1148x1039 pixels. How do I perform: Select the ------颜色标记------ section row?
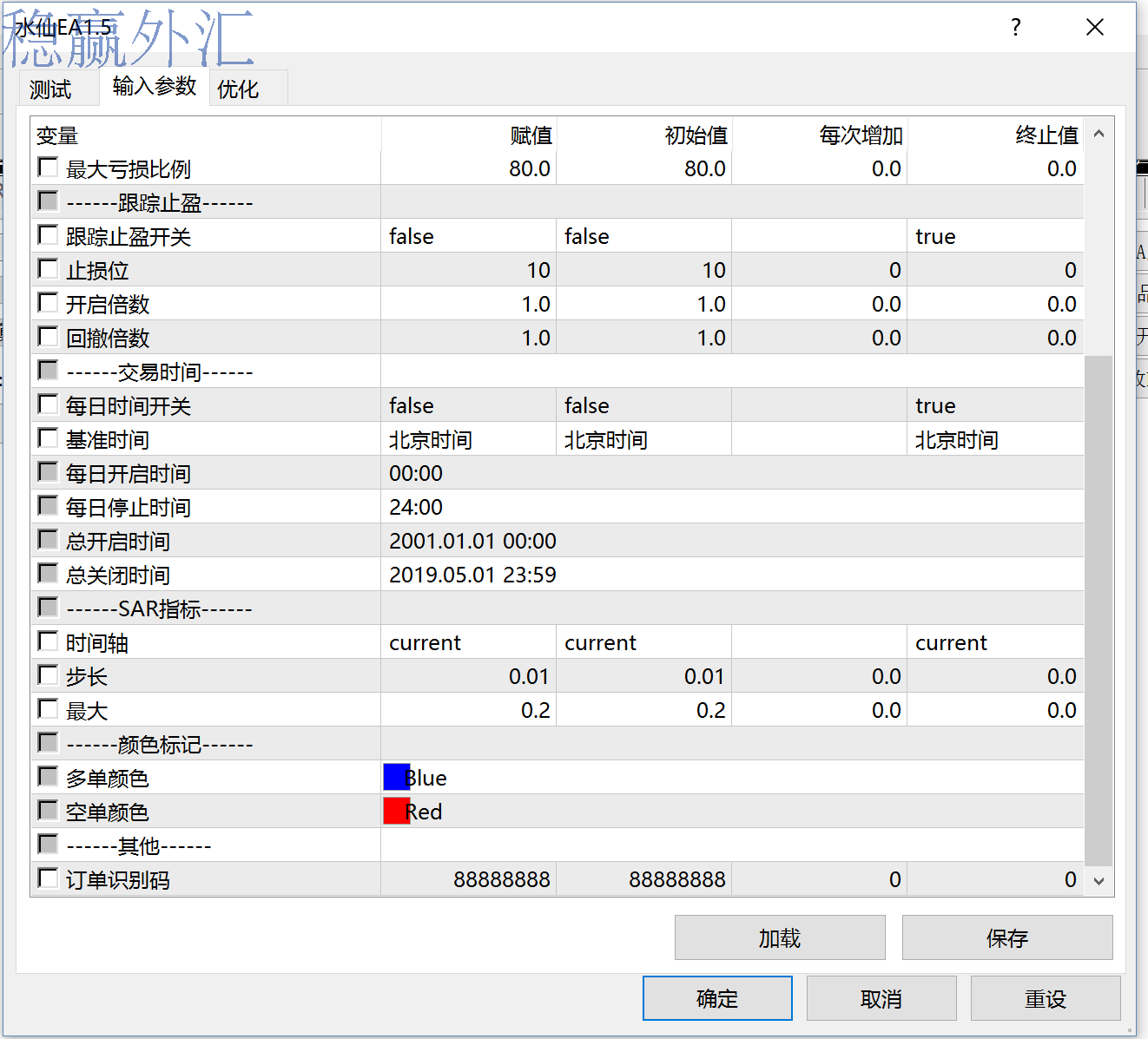pyautogui.click(x=557, y=744)
